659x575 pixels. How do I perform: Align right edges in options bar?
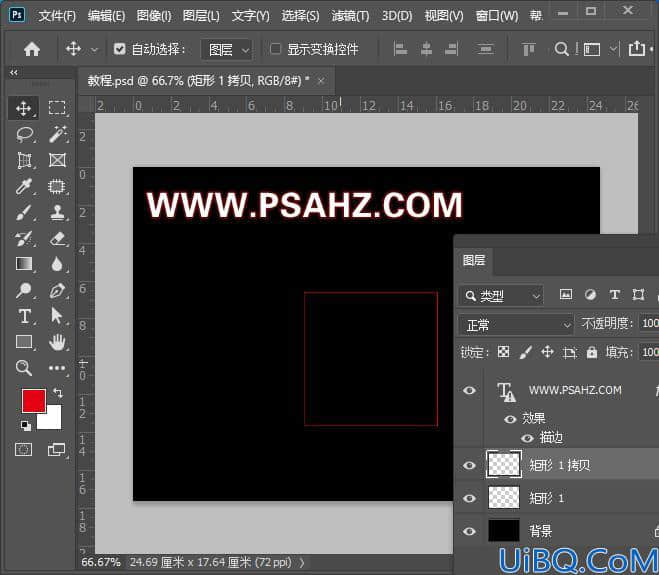451,49
